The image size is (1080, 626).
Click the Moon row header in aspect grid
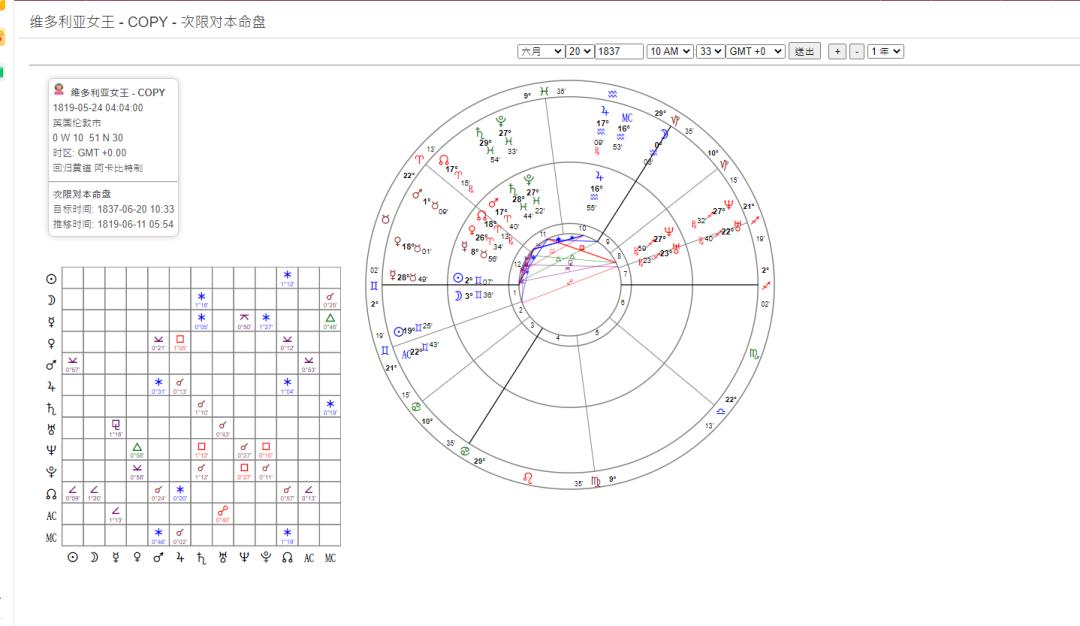click(x=51, y=300)
